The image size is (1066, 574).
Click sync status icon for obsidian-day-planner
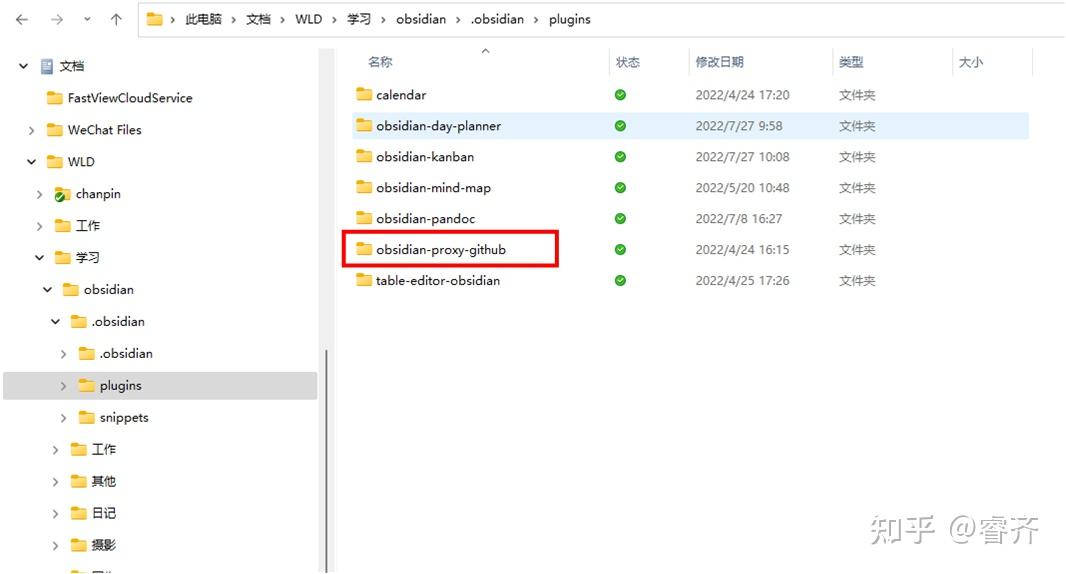[x=620, y=126]
